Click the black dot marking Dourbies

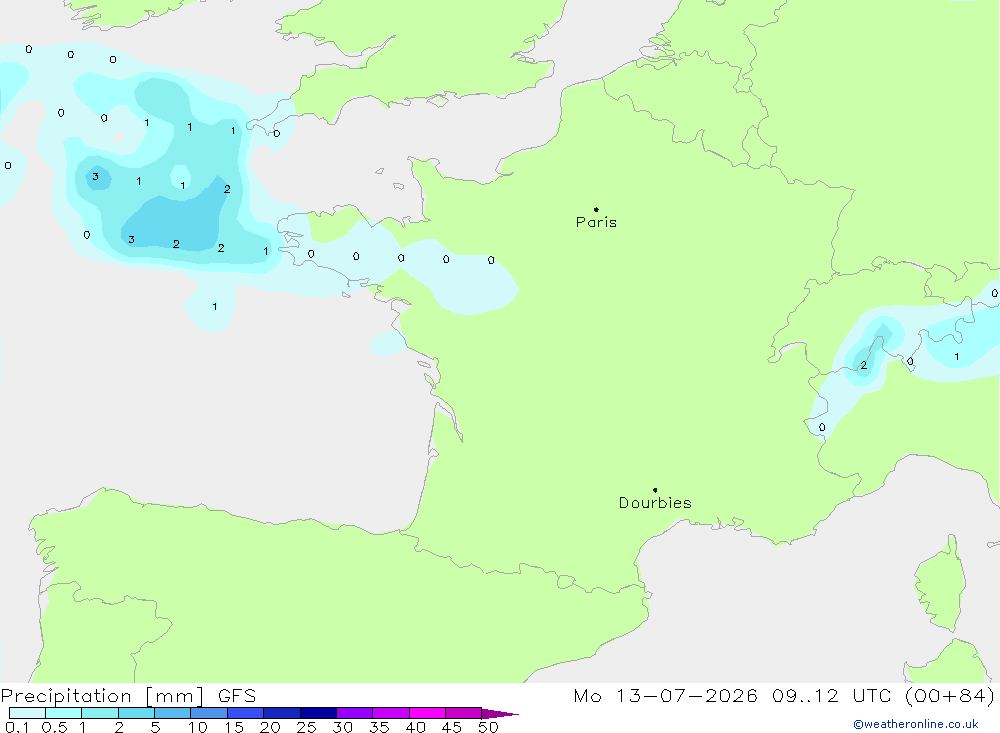(x=655, y=490)
